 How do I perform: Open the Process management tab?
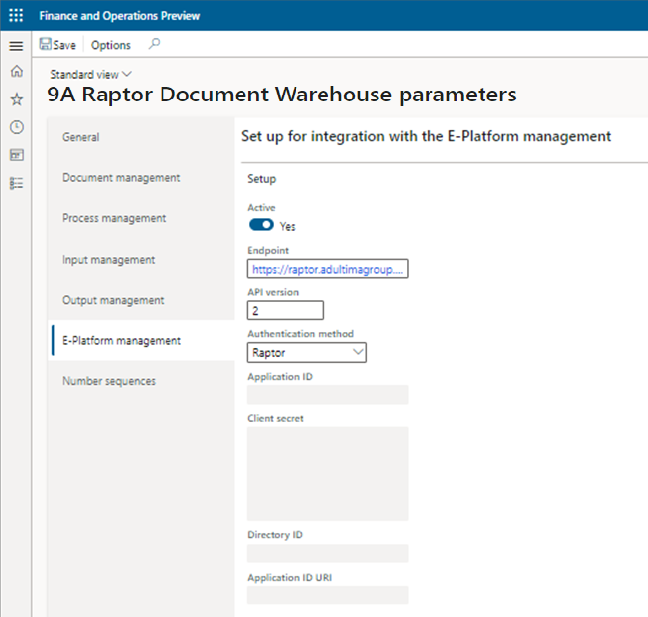click(x=114, y=218)
